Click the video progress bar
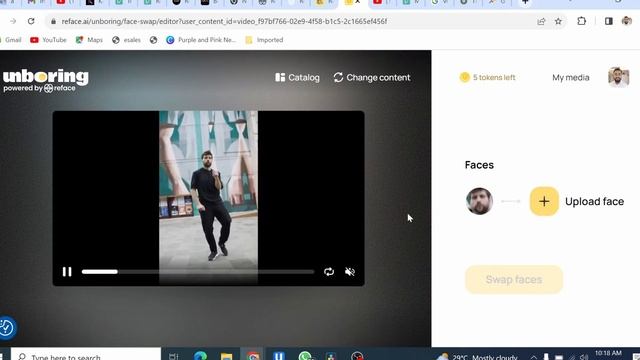Image resolution: width=640 pixels, height=360 pixels. 198,272
